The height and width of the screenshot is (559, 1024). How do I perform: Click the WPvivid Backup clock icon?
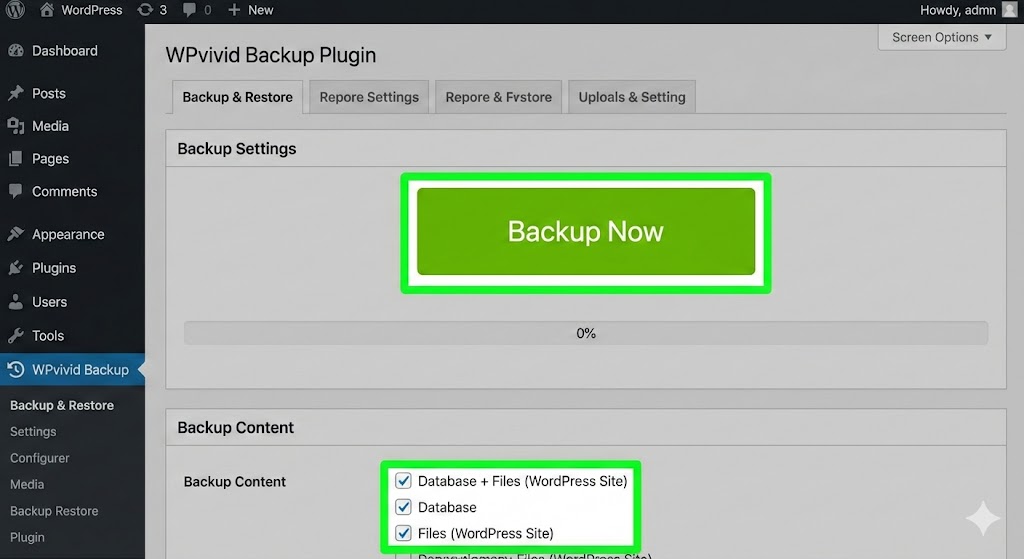click(15, 370)
